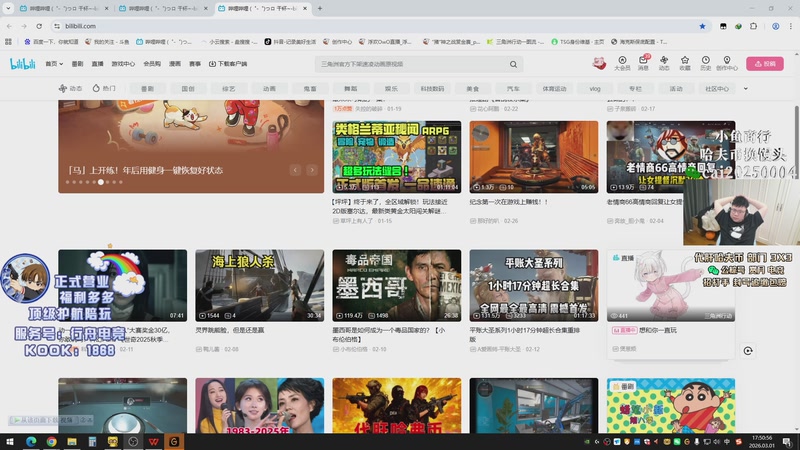Show previous banner slide
This screenshot has width=800, height=450.
(x=295, y=170)
